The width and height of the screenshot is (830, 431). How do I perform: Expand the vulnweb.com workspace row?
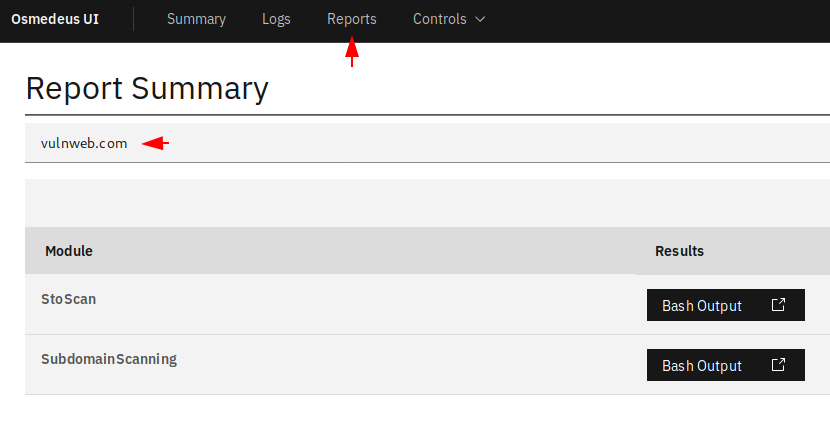pos(427,143)
